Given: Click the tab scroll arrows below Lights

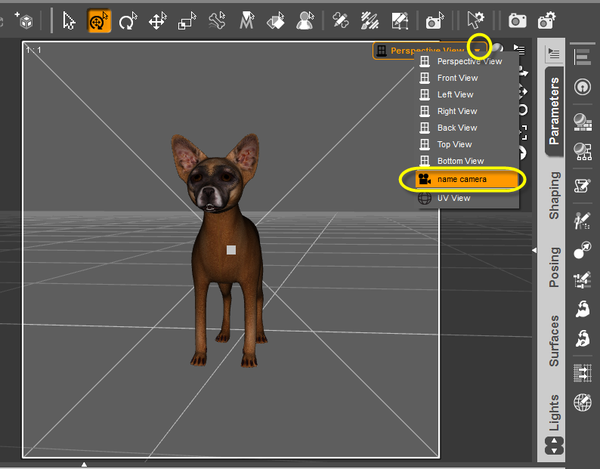Looking at the screenshot, I should [554, 446].
